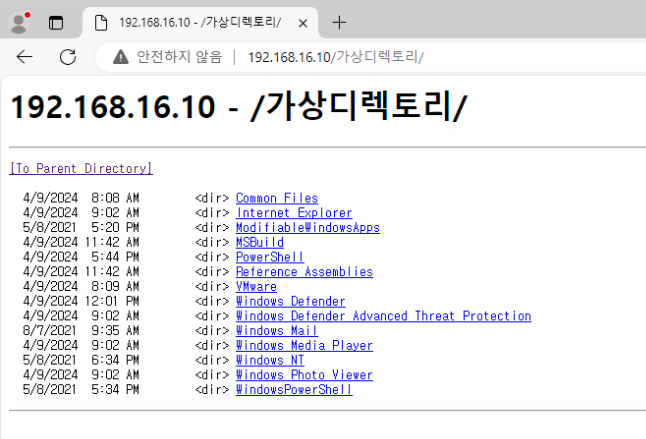
Task: Close the 192.168.16.10 tab
Action: (x=303, y=23)
